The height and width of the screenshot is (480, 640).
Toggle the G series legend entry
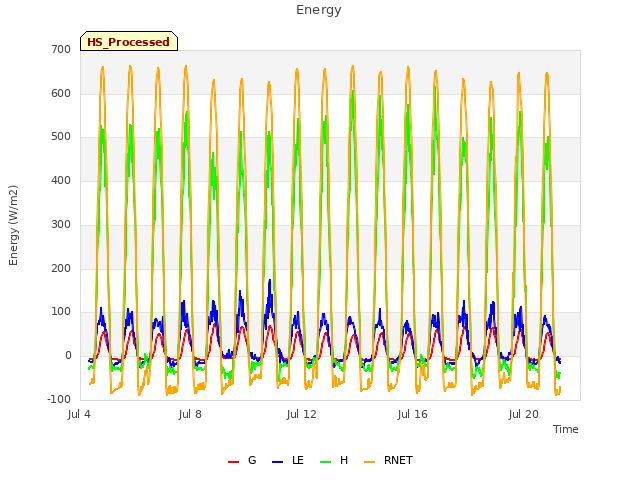242,460
